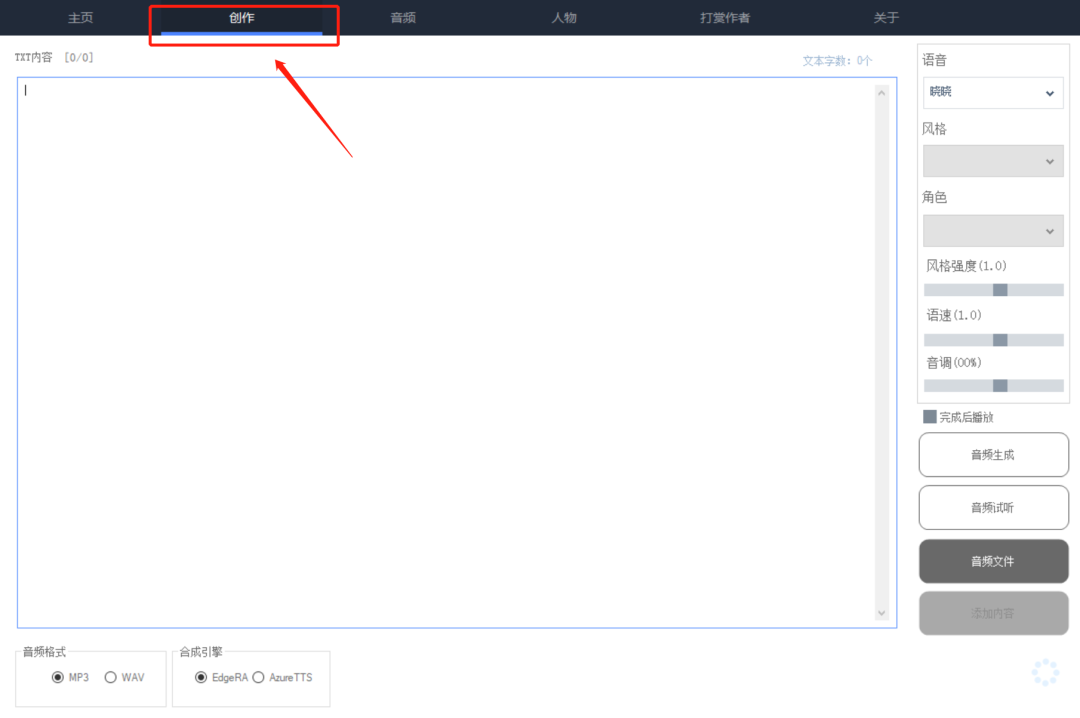Click the text area scroll up arrow

(x=882, y=93)
